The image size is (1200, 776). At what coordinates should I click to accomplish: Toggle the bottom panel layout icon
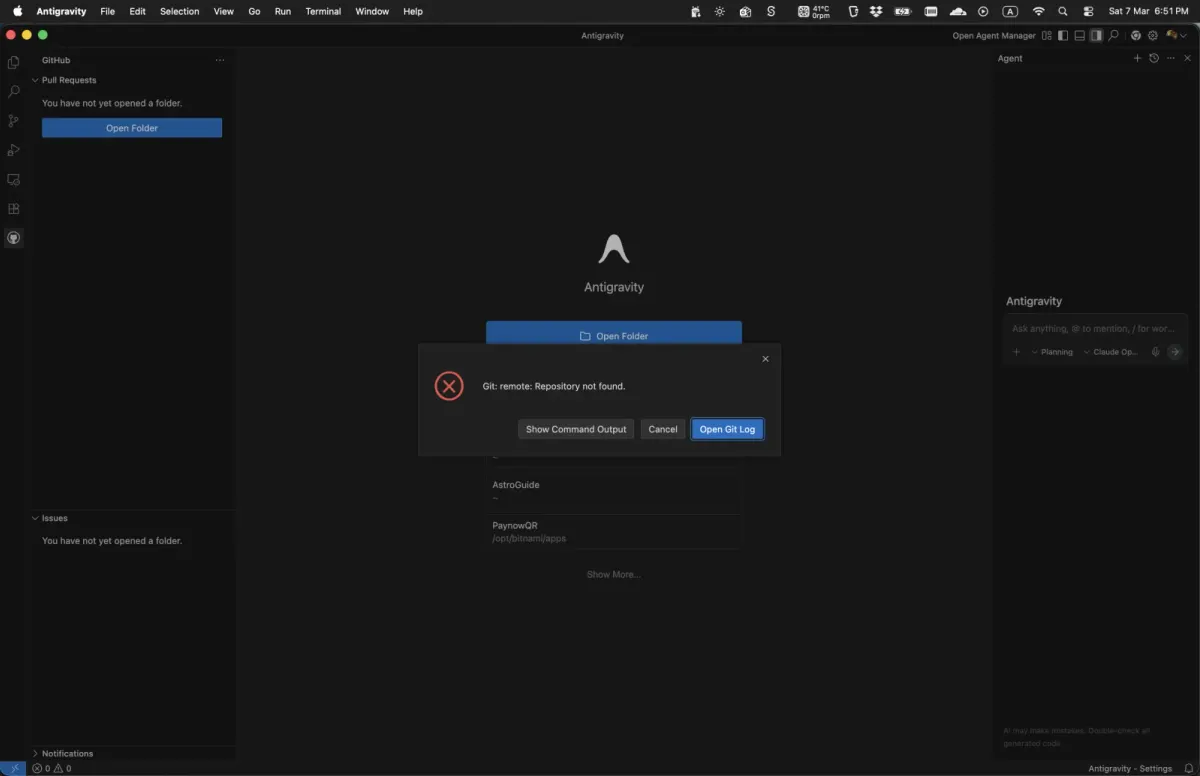[1080, 36]
